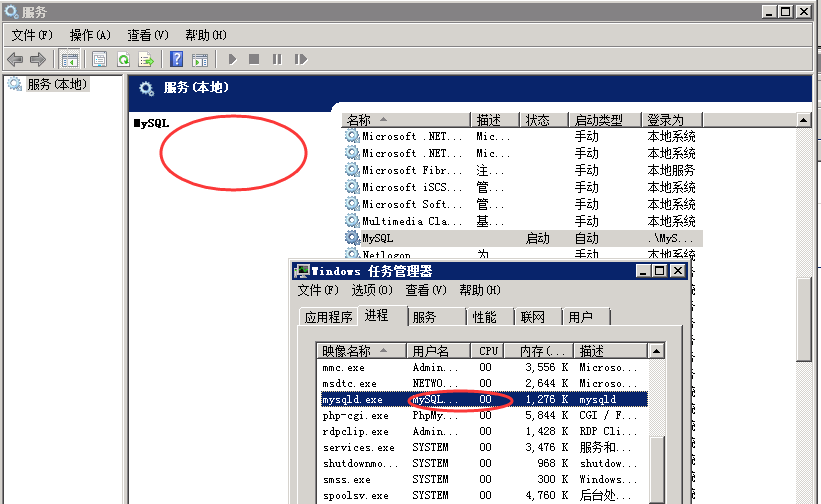Click the Refresh toolbar icon
Viewport: 821px width, 504px height.
pos(124,59)
